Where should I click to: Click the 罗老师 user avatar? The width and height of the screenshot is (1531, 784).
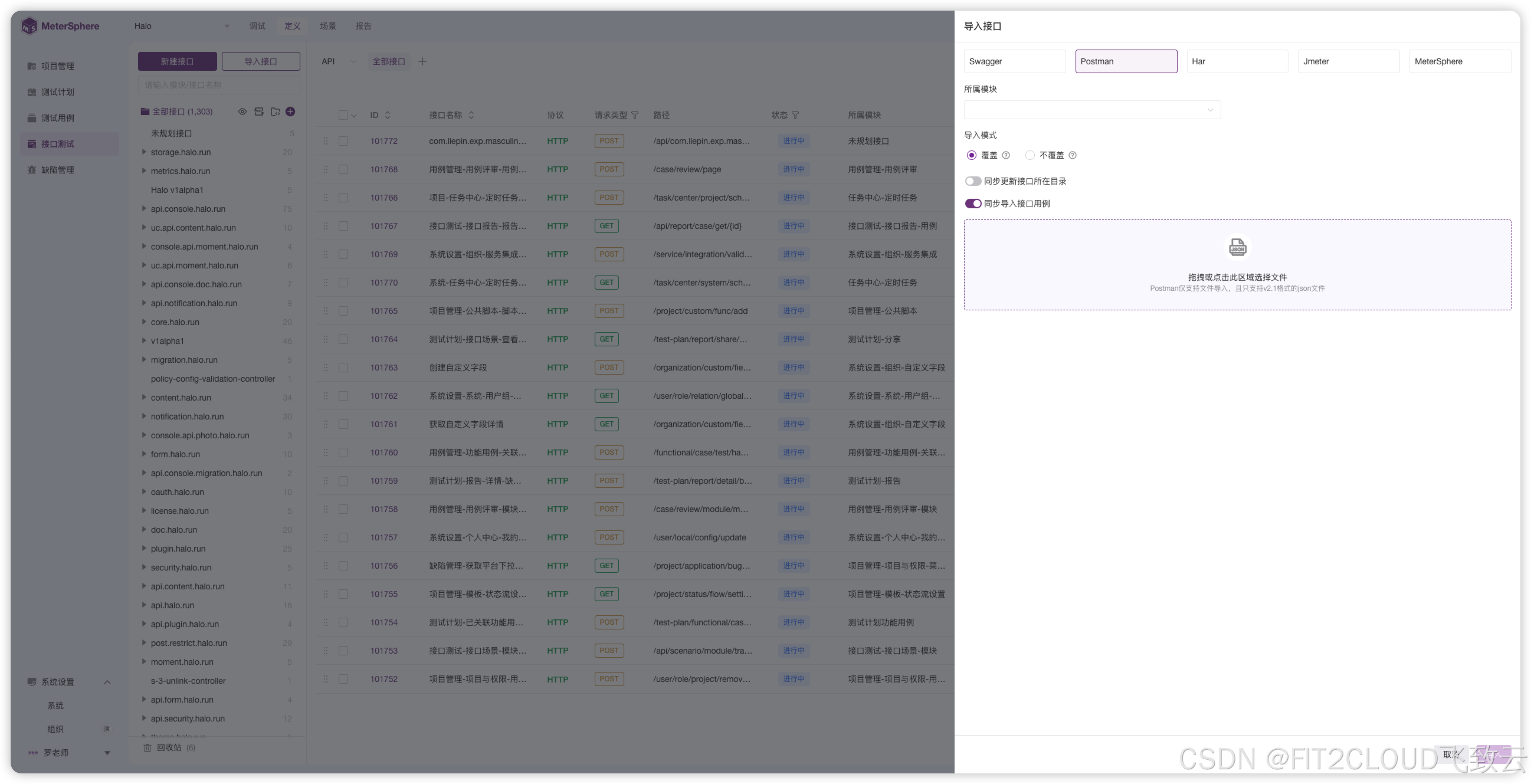32,753
